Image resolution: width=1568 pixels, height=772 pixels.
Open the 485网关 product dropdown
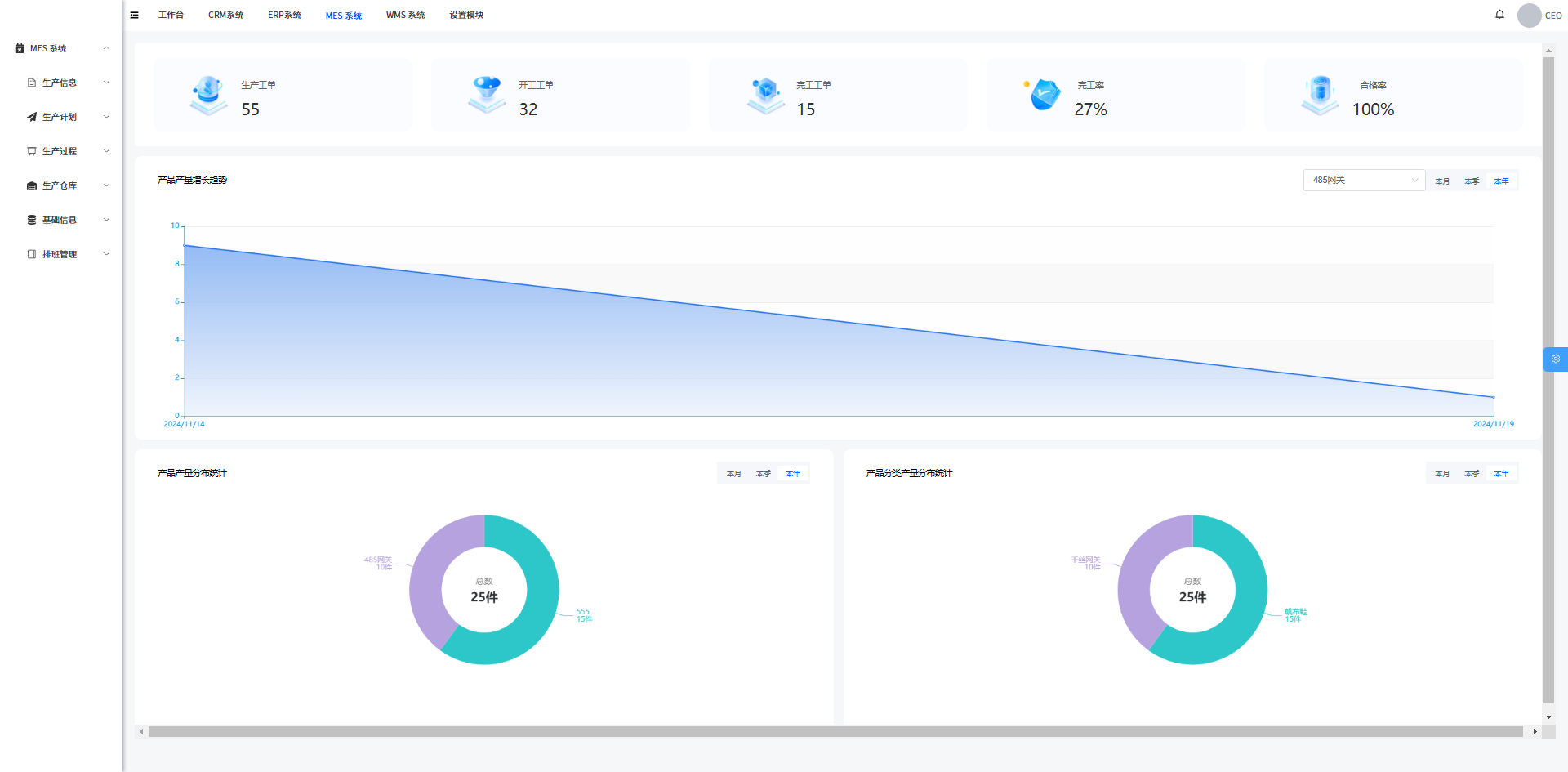click(1364, 181)
